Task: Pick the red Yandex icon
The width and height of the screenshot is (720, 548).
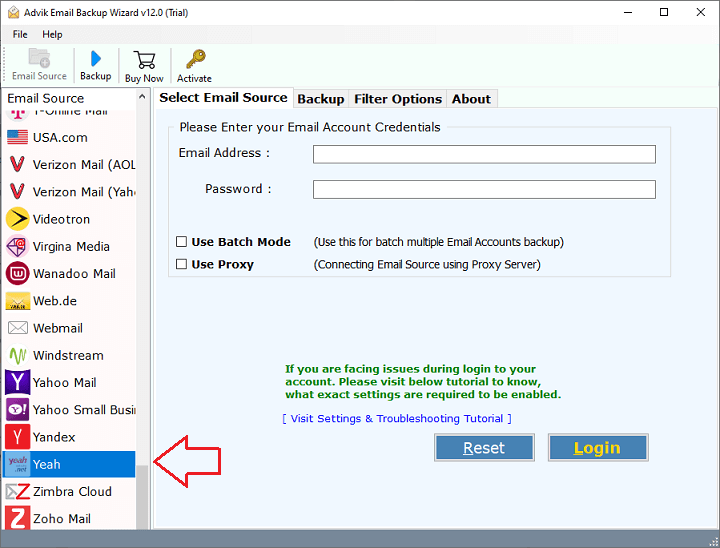Action: click(17, 437)
